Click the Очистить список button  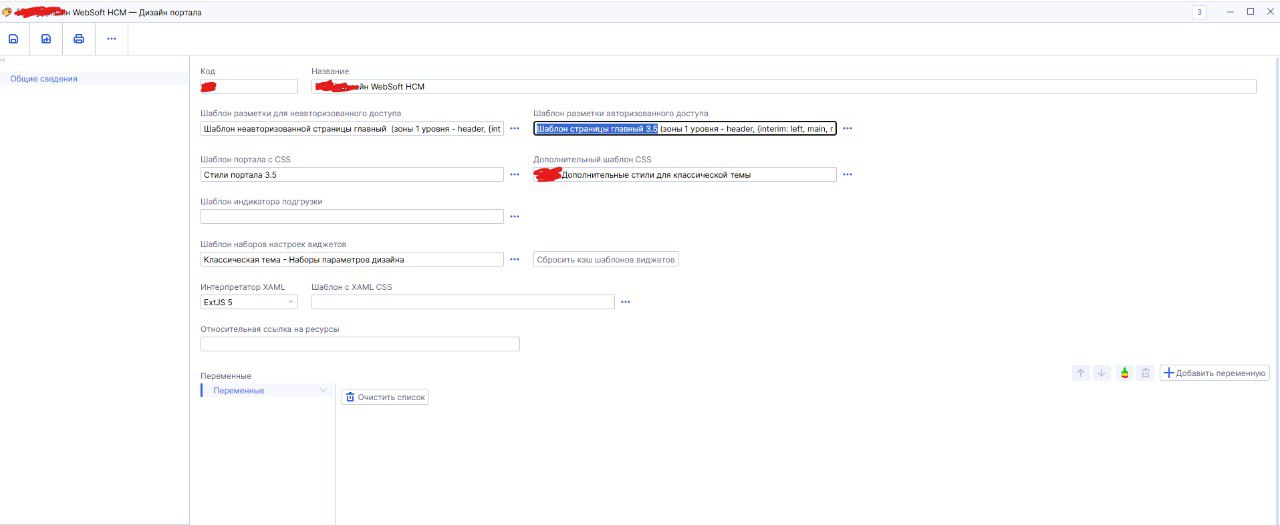tap(385, 397)
